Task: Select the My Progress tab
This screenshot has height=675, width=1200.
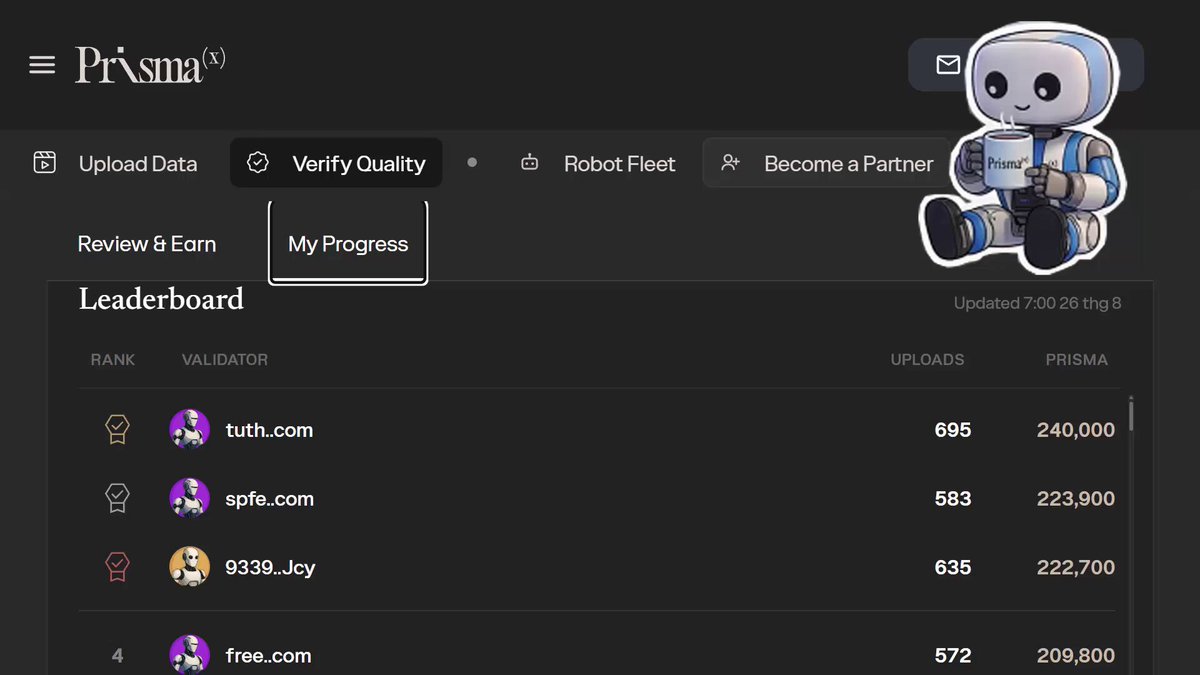Action: coord(348,244)
